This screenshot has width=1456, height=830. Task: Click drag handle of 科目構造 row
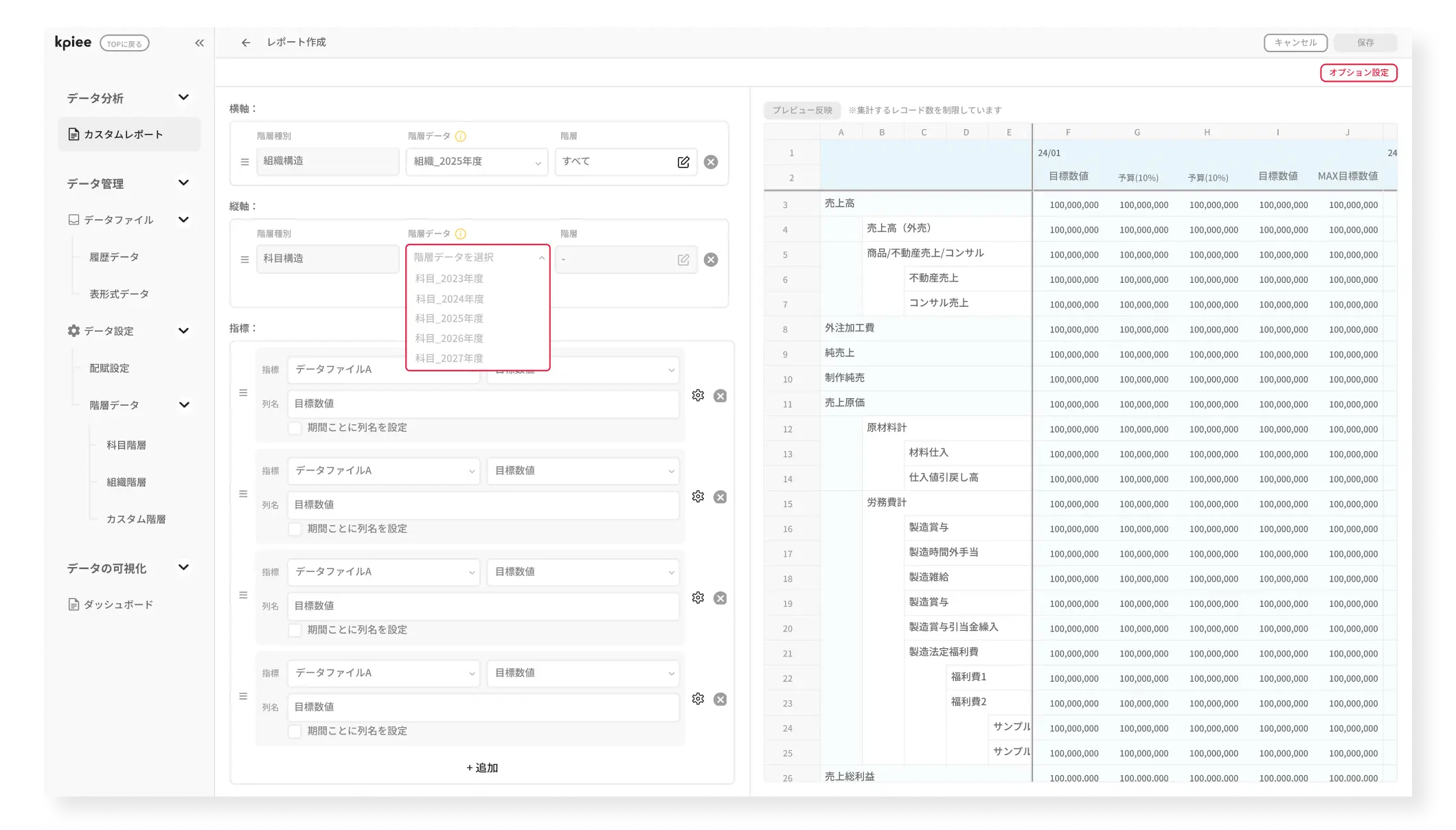(x=244, y=260)
